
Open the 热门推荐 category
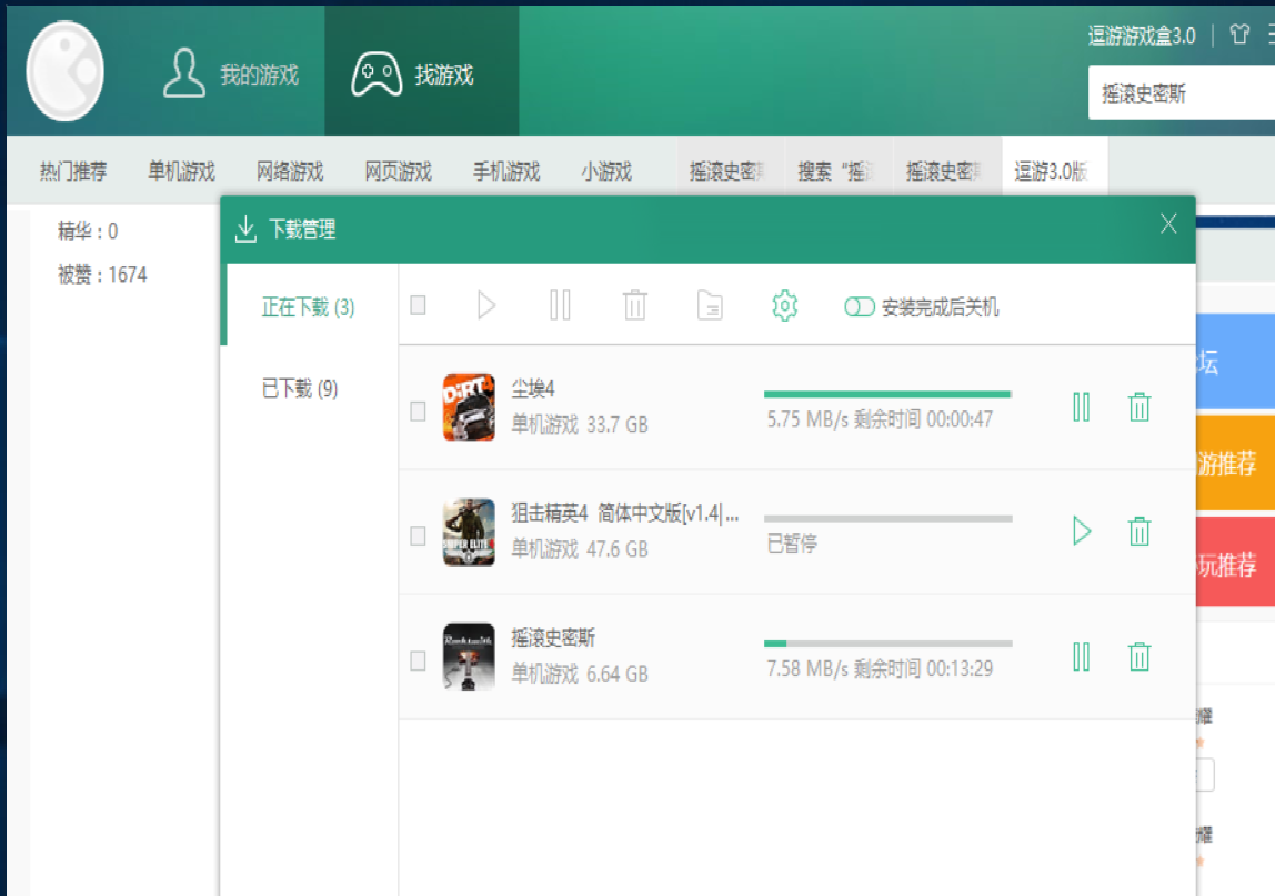pyautogui.click(x=73, y=171)
